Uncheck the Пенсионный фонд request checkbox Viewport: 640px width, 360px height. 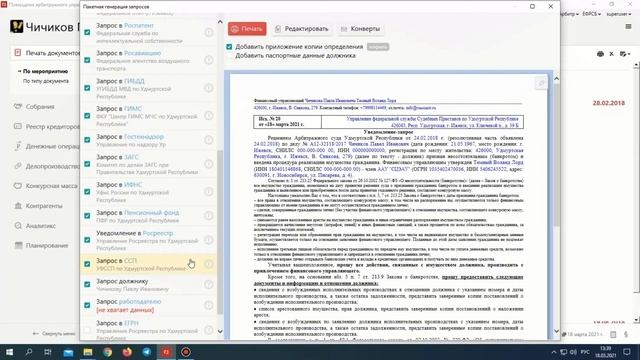(x=87, y=216)
